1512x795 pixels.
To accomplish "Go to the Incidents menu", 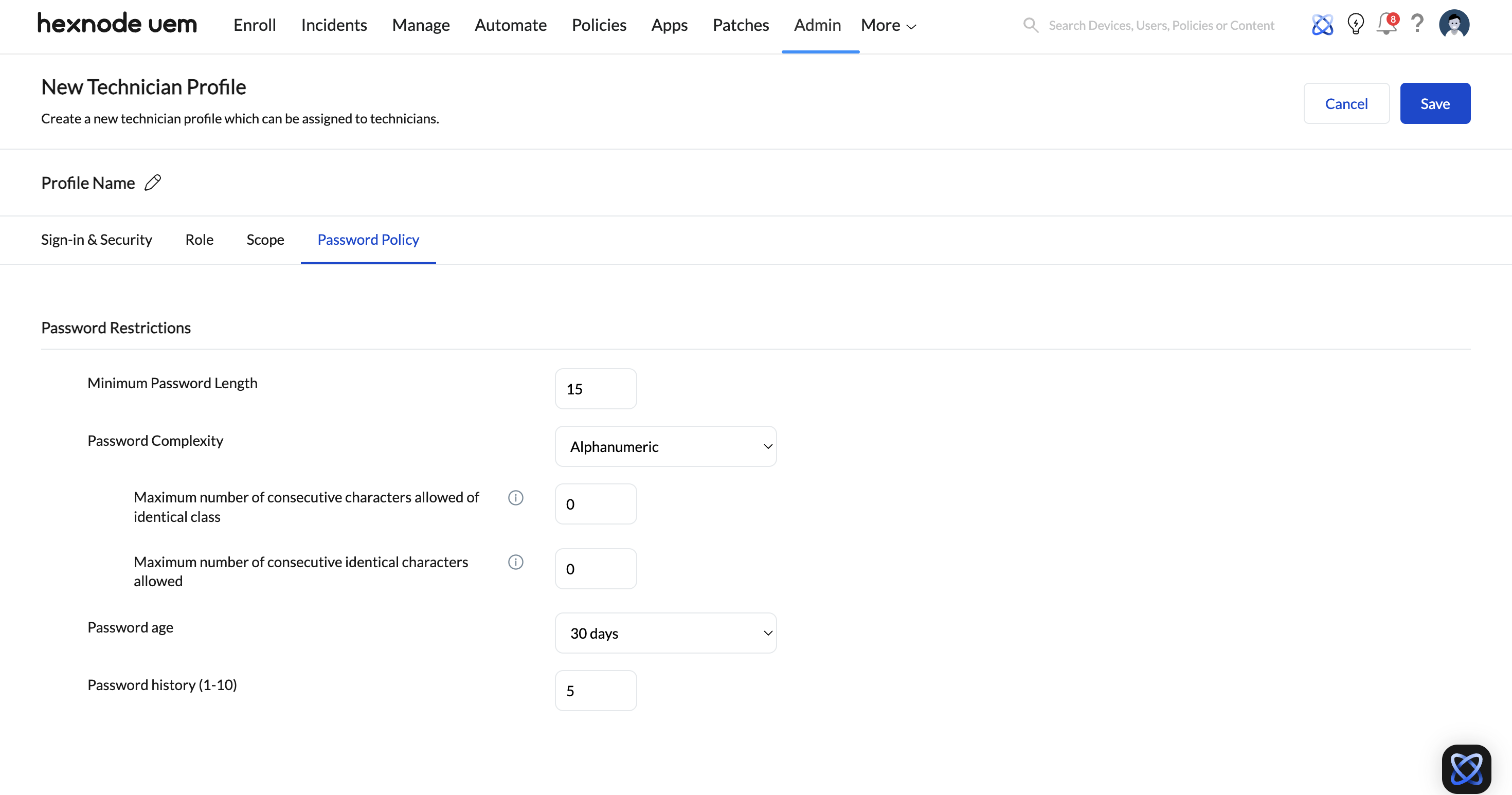I will click(x=334, y=25).
